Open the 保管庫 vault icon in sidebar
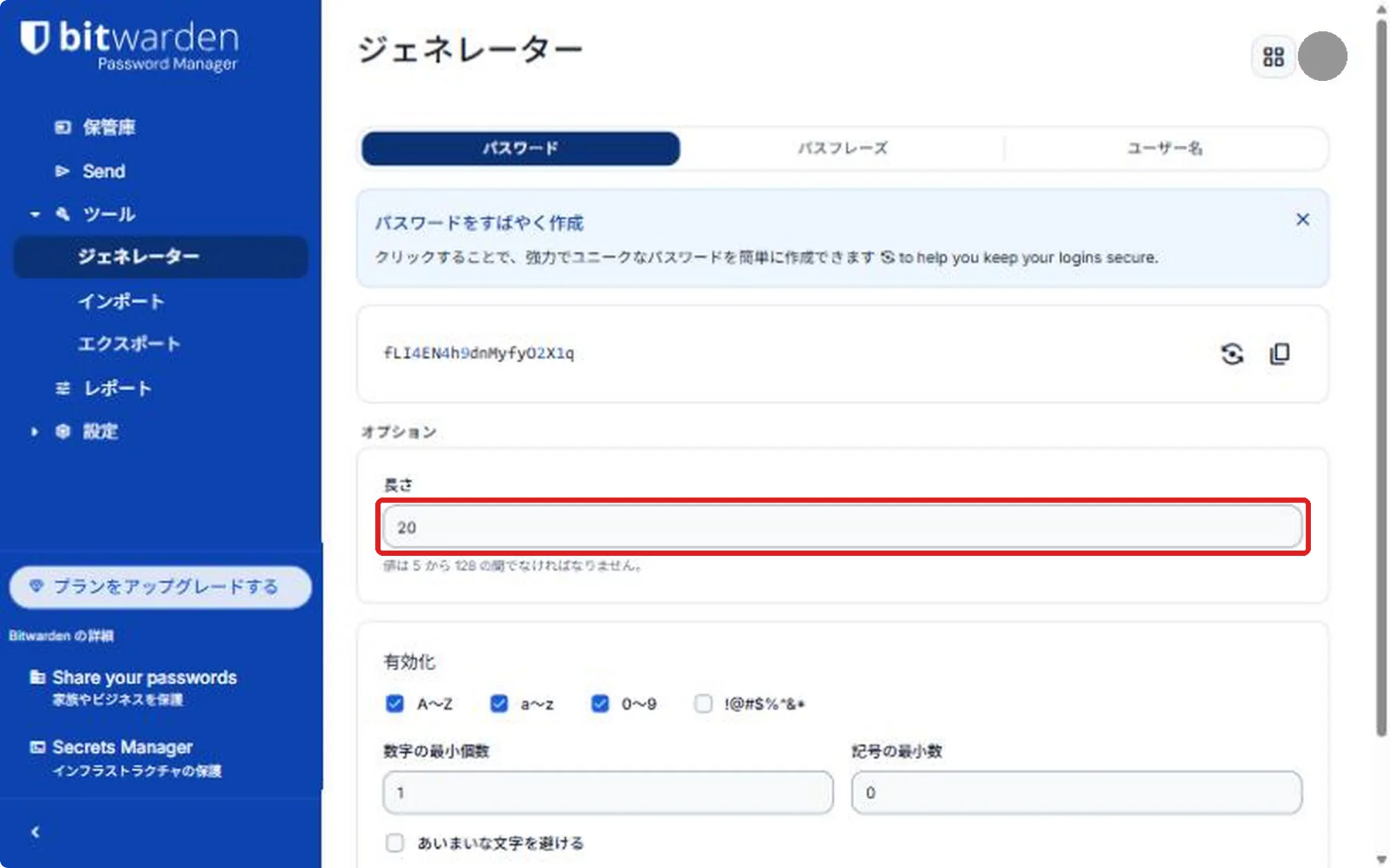The width and height of the screenshot is (1390, 868). click(x=63, y=127)
